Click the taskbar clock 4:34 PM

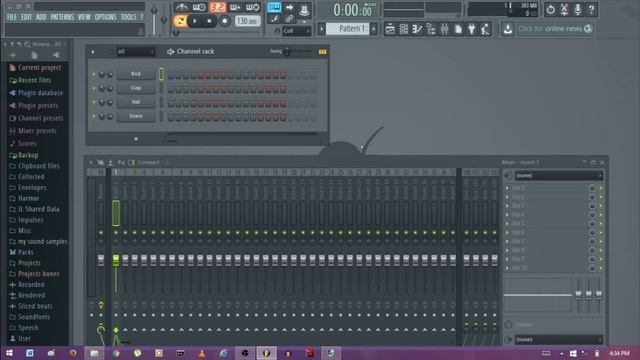(x=619, y=353)
